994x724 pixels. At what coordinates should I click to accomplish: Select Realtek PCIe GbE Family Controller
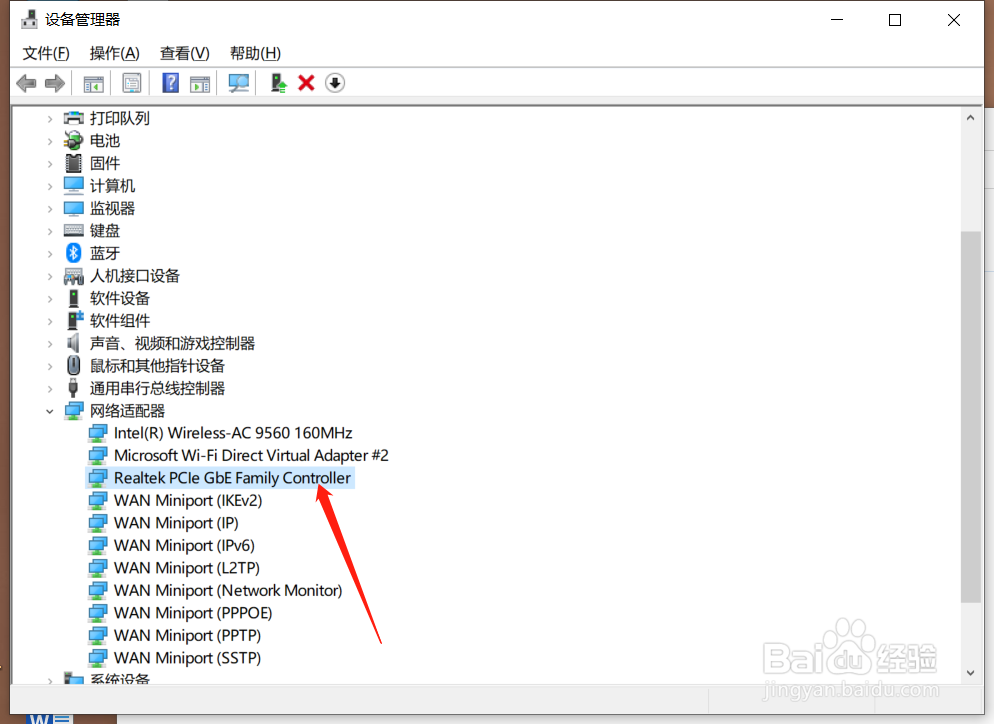tap(232, 478)
